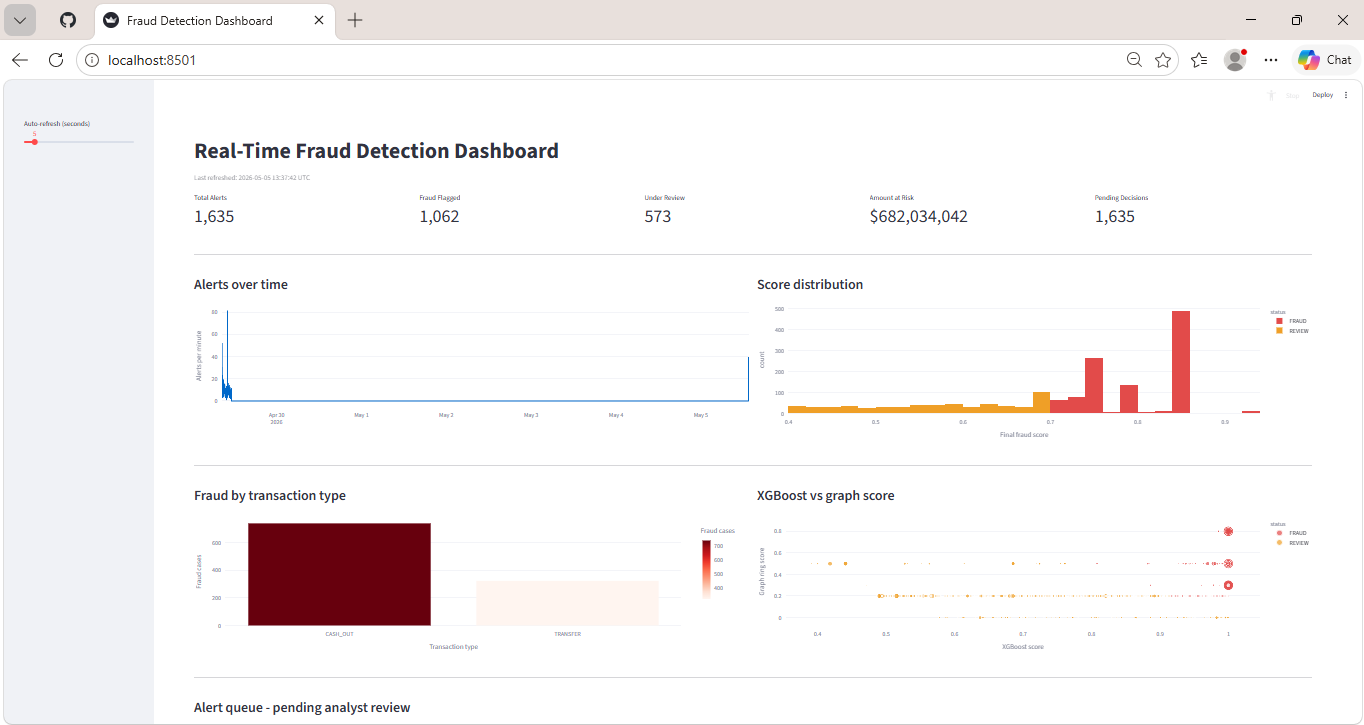Image resolution: width=1364 pixels, height=725 pixels.
Task: Toggle REVIEW in Score distribution legend
Action: 1293,330
